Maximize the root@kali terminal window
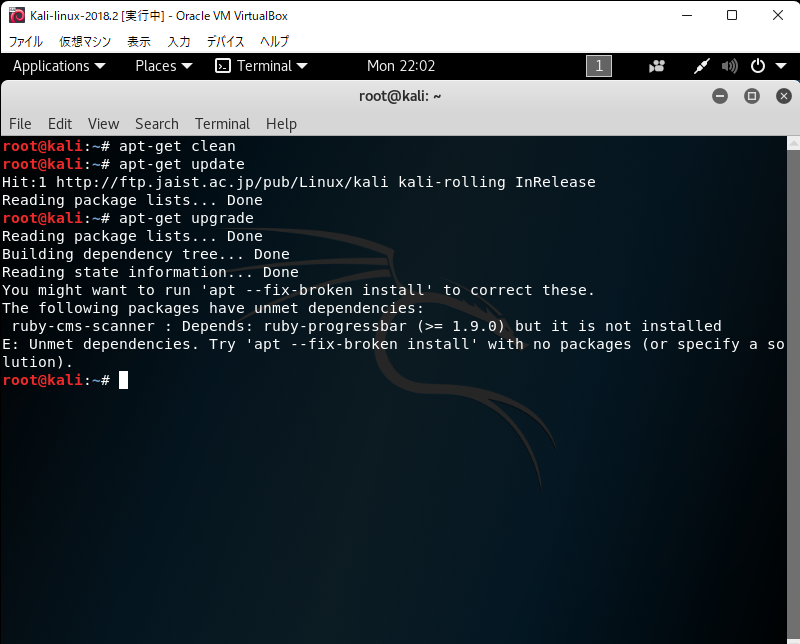The height and width of the screenshot is (644, 800). point(752,96)
